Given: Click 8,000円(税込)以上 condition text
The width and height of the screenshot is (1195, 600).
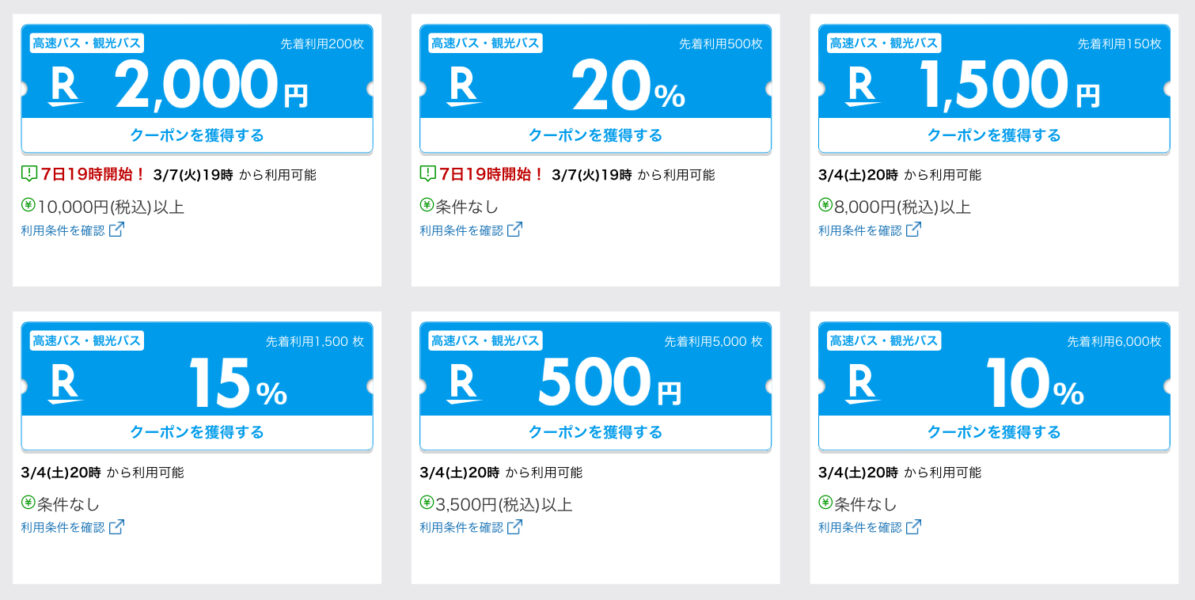Looking at the screenshot, I should click(x=903, y=207).
